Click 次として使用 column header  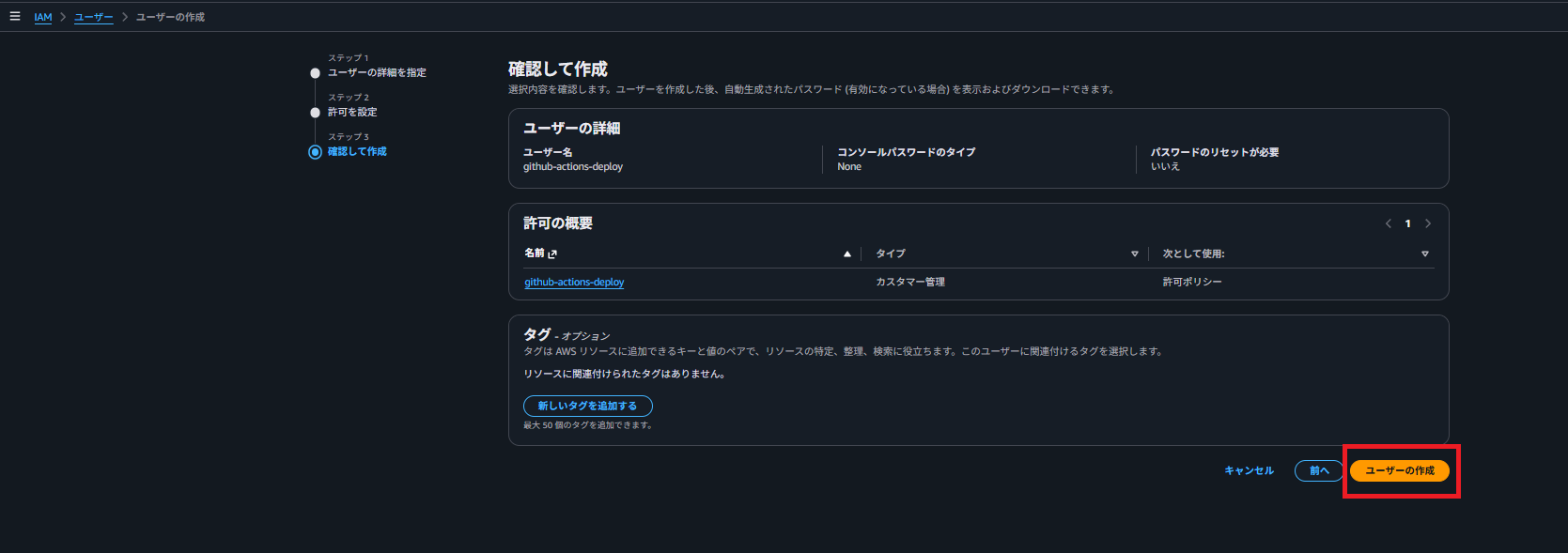(1193, 253)
